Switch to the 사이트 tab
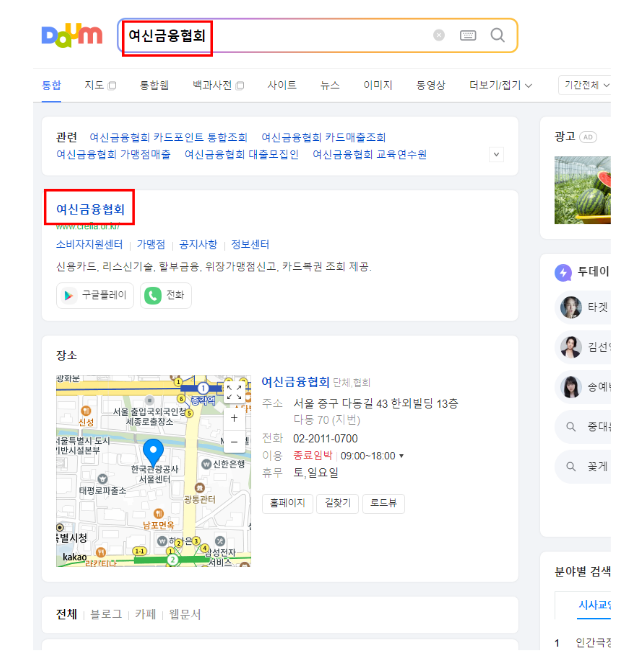This screenshot has height=660, width=634. click(x=282, y=85)
